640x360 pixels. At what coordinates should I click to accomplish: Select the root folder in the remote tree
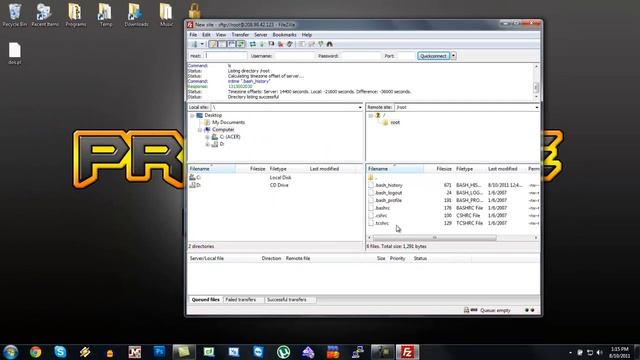point(395,122)
